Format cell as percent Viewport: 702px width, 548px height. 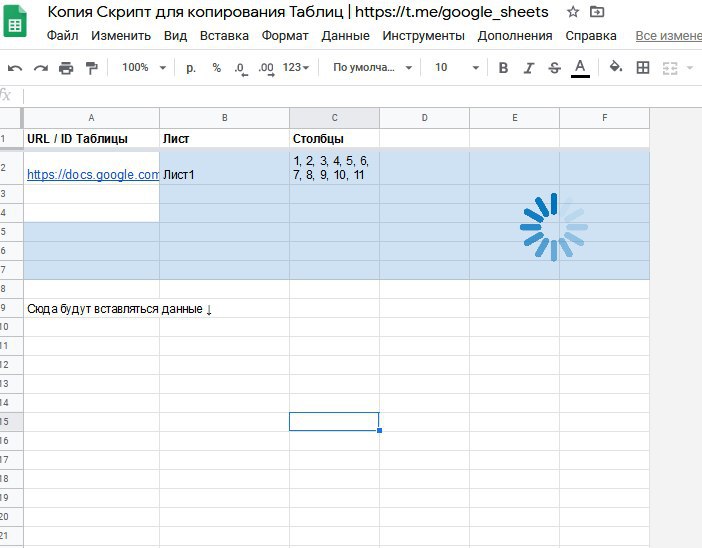[x=217, y=68]
